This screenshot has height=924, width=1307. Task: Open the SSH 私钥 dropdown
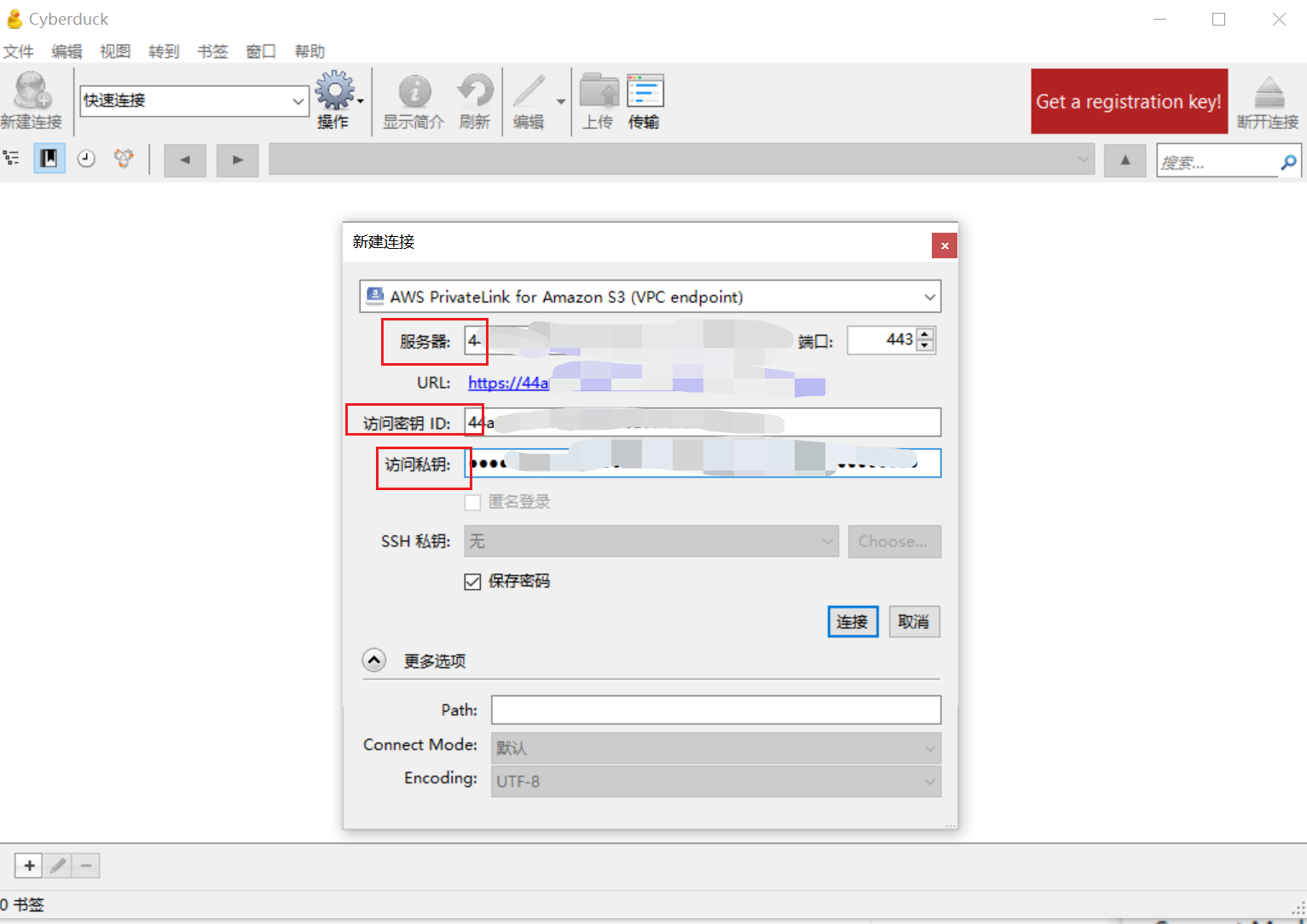click(651, 541)
